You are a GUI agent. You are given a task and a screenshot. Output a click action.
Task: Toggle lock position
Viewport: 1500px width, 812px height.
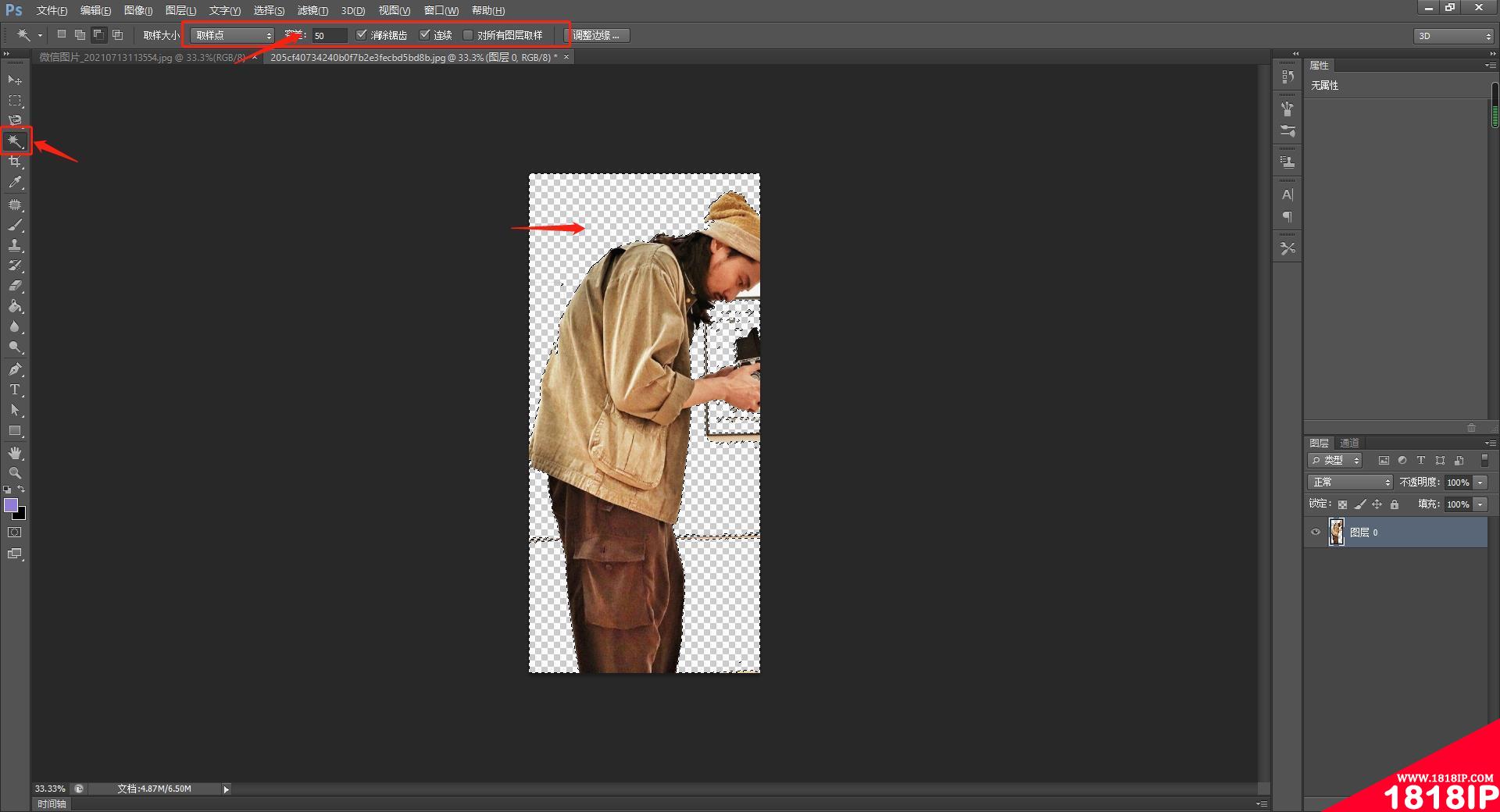[1377, 504]
